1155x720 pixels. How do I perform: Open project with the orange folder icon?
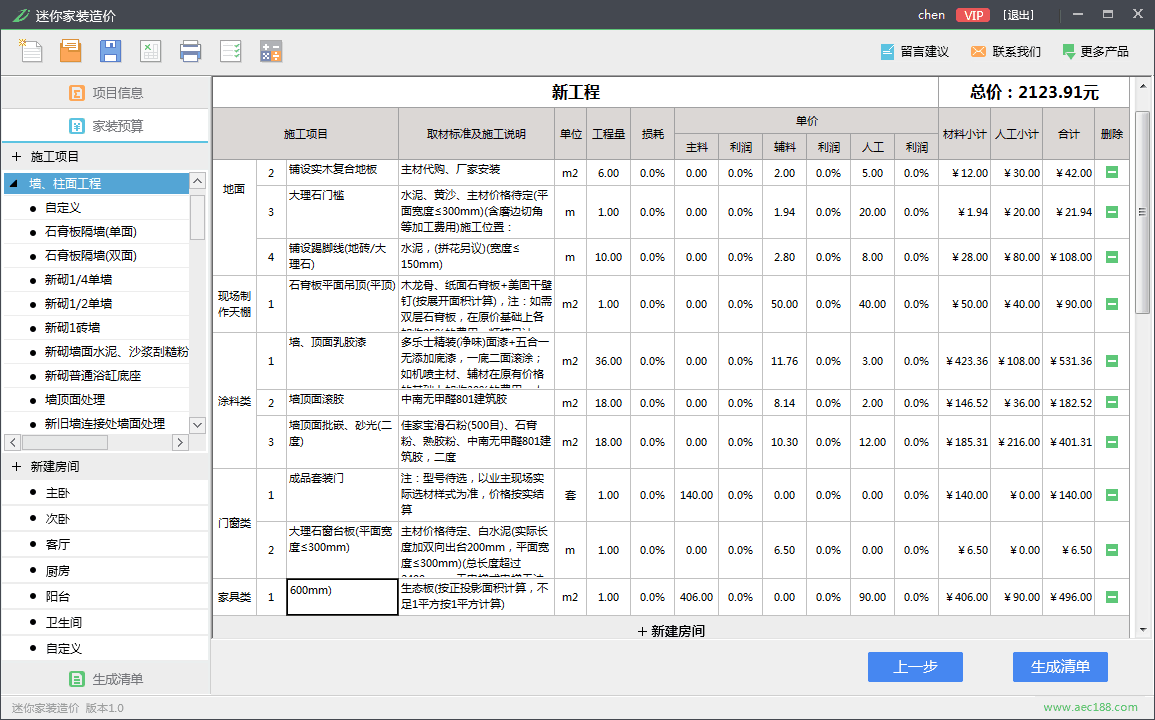71,51
